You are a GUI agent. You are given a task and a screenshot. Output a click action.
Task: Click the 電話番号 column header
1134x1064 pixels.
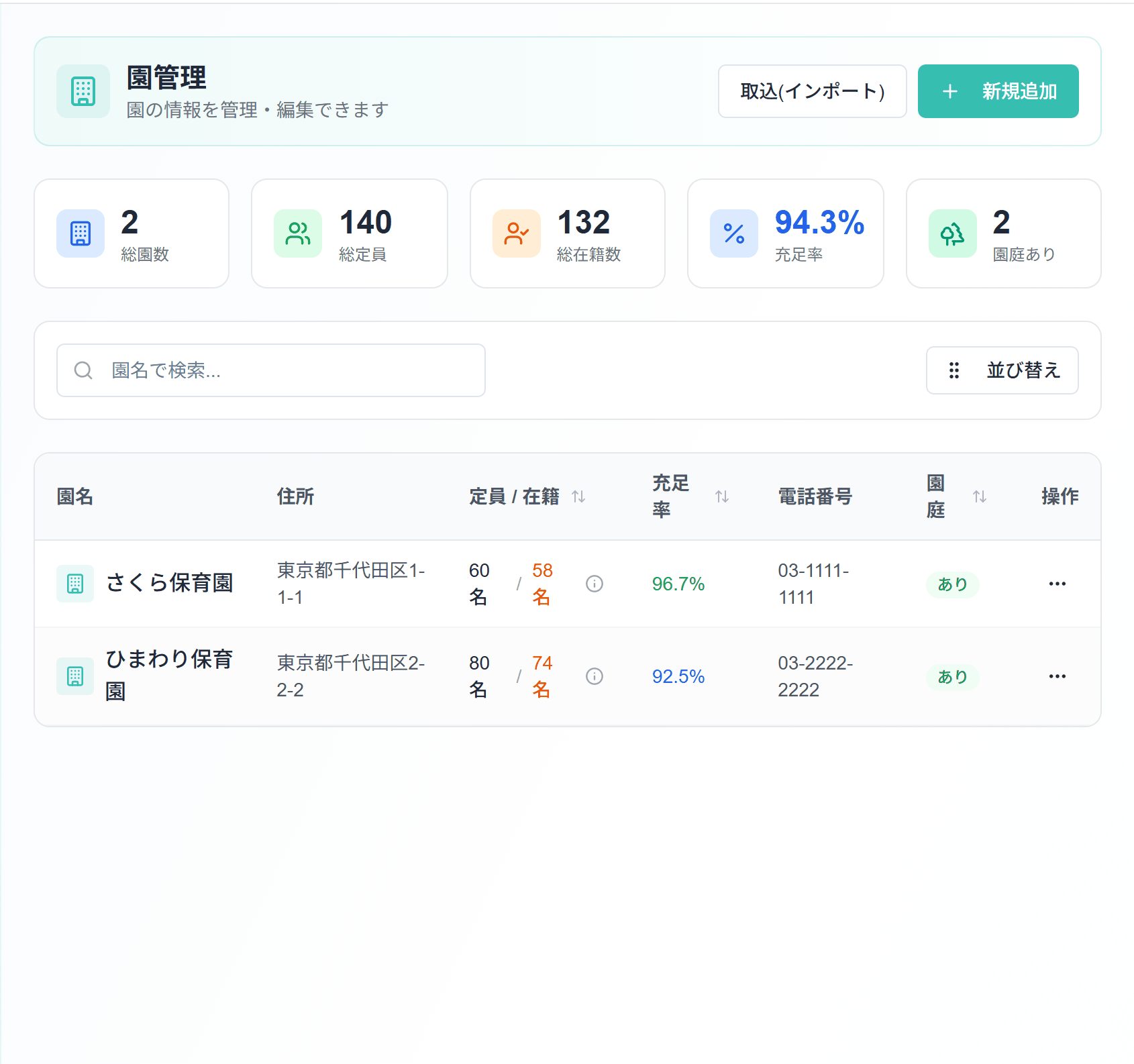tap(815, 496)
